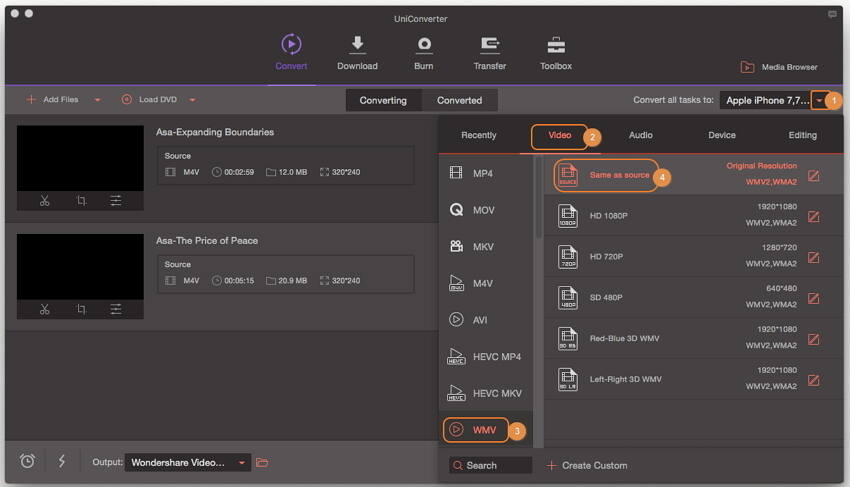Click the Asa-The Price of Peace title
The height and width of the screenshot is (487, 850).
click(x=207, y=240)
